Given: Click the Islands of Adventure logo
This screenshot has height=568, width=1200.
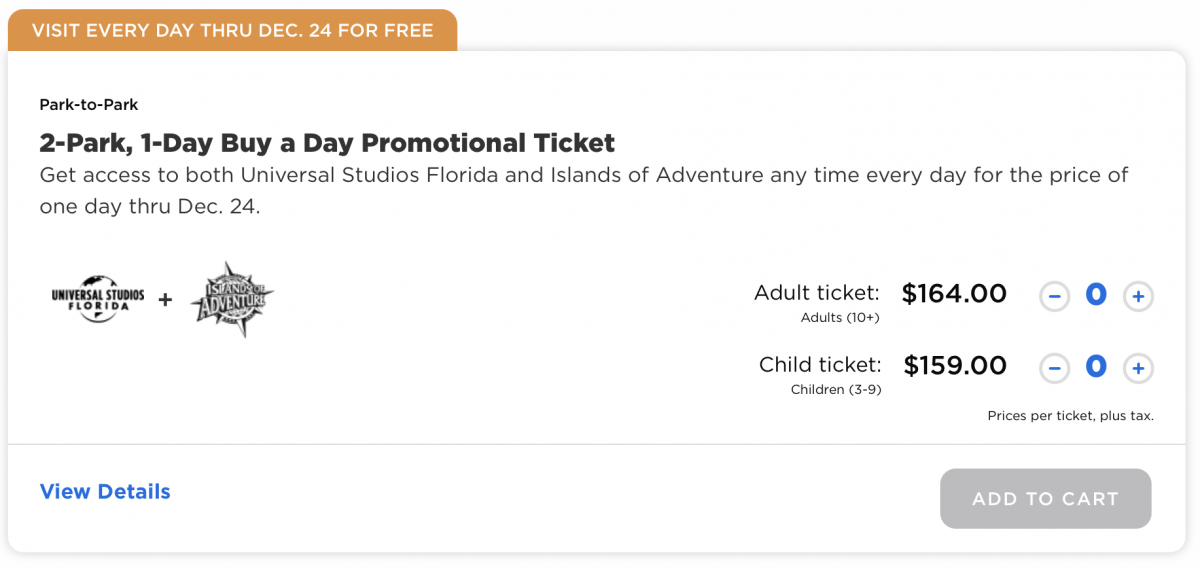Looking at the screenshot, I should click(x=232, y=299).
